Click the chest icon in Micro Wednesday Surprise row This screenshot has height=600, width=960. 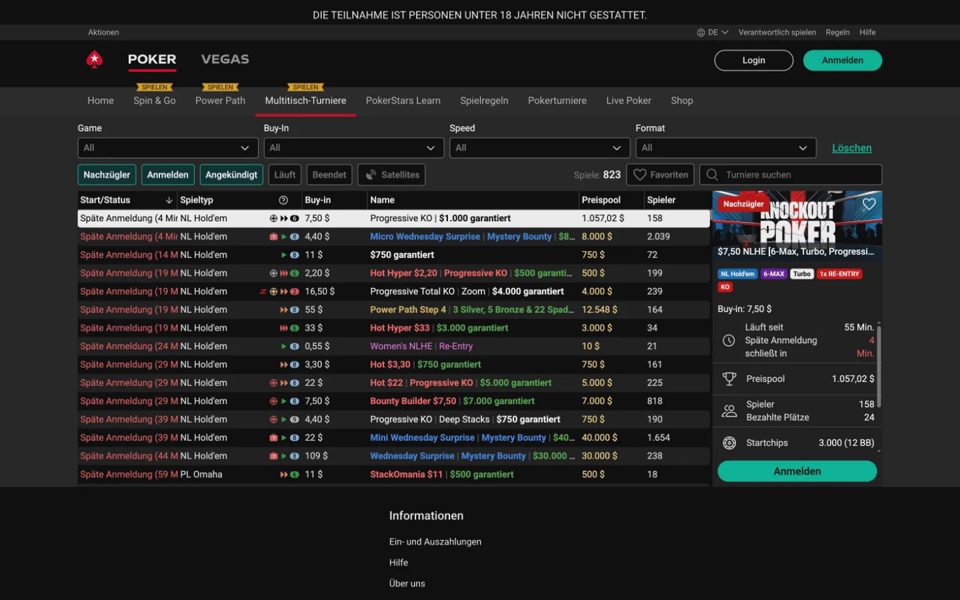[274, 236]
